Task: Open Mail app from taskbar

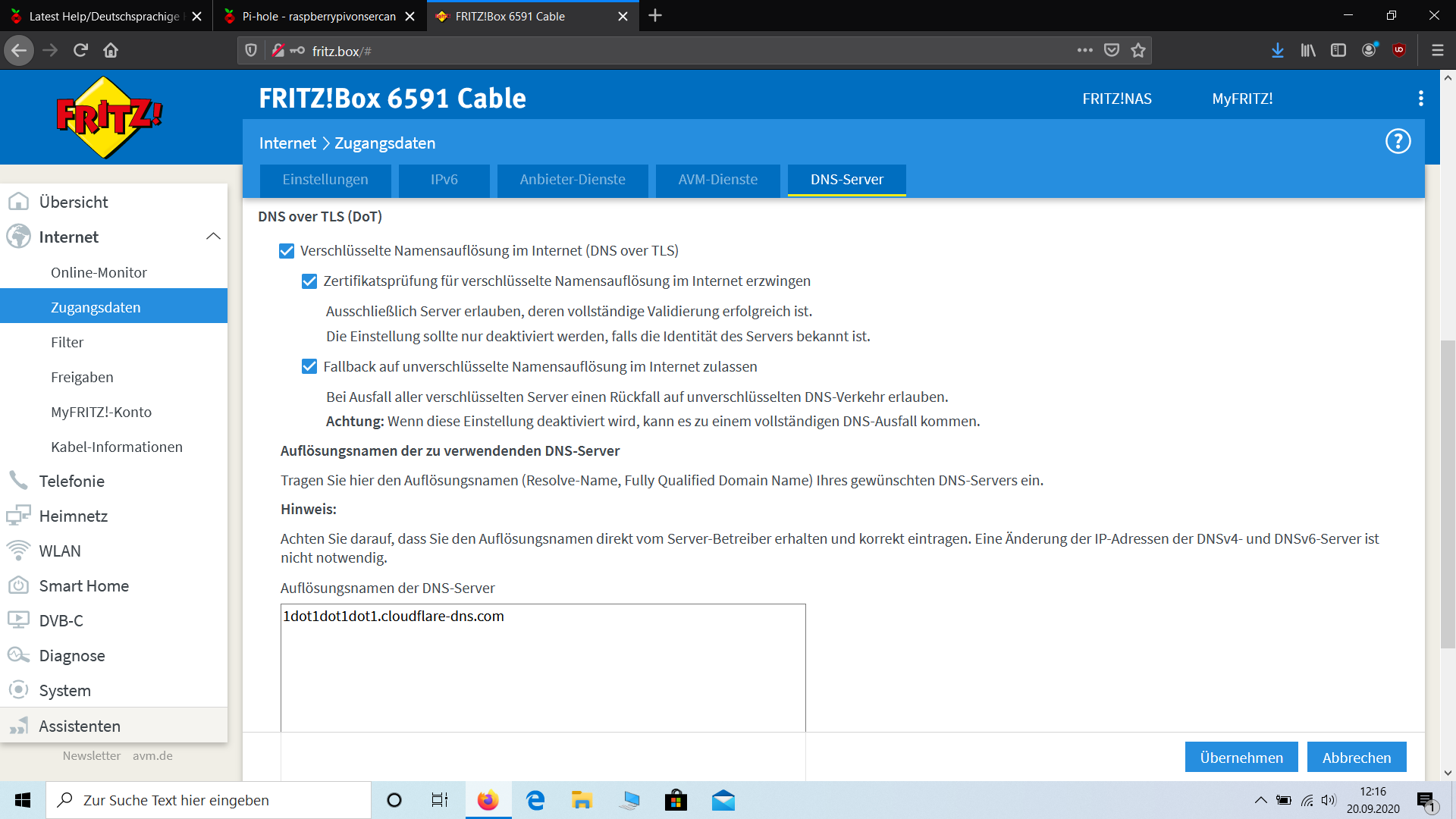Action: click(723, 800)
